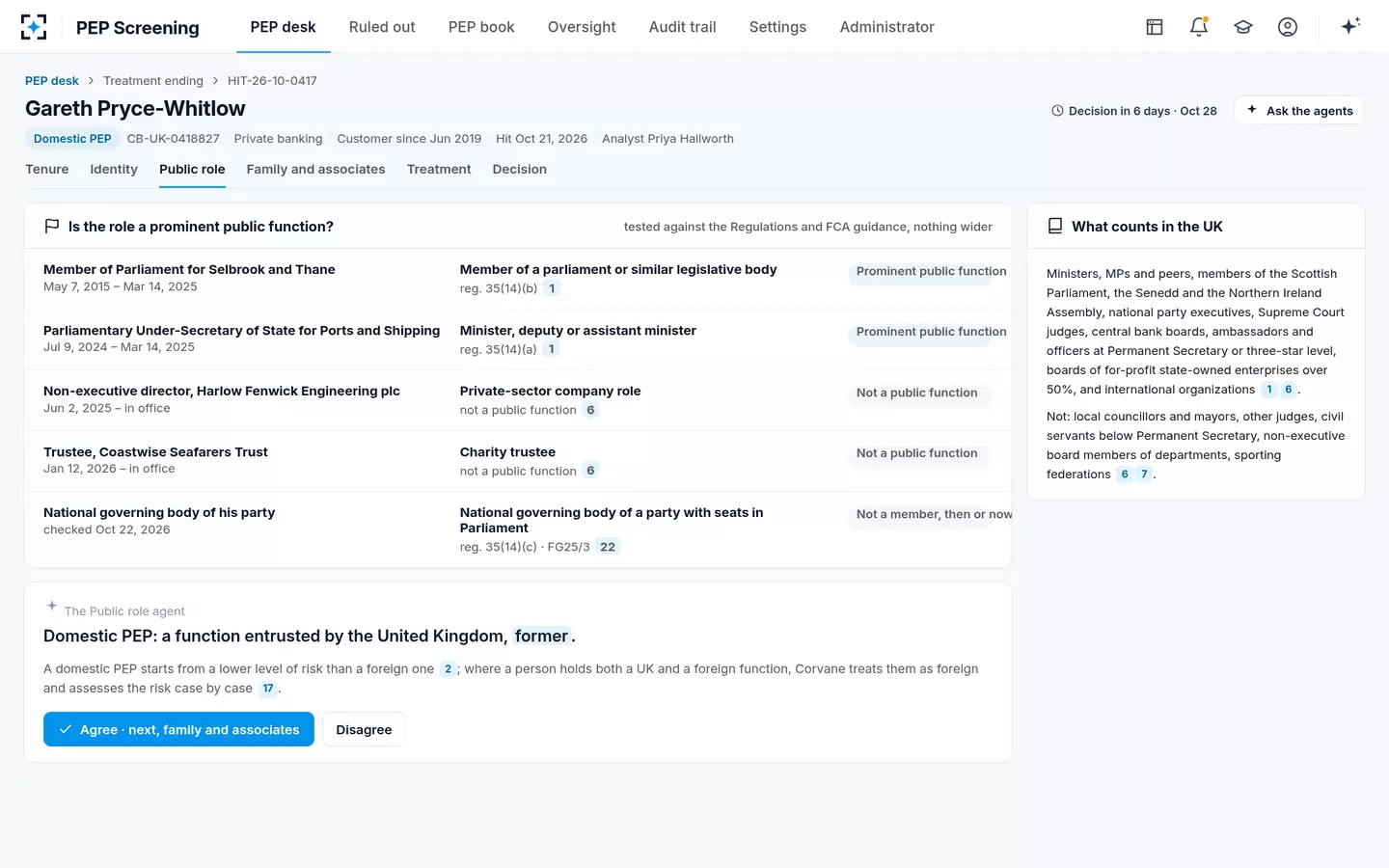Open the Identity section tab
Screen dimensions: 1389x868
[x=114, y=170]
